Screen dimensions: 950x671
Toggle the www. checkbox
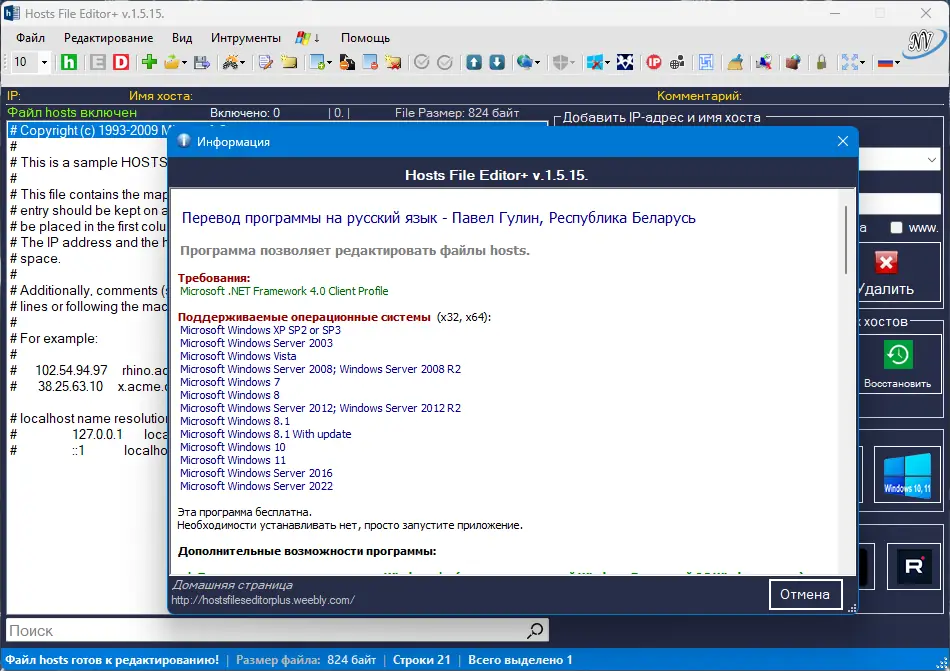pos(896,228)
